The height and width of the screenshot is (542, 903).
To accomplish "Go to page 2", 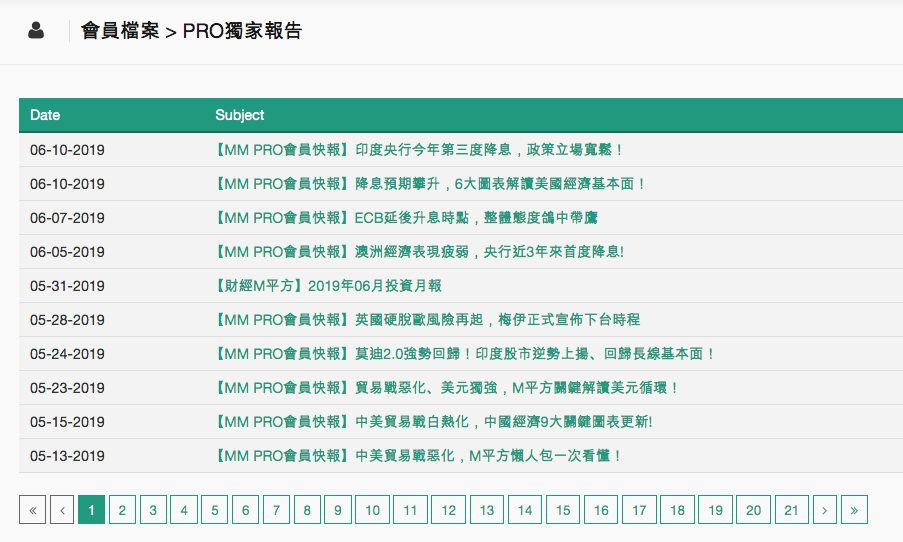I will 122,510.
